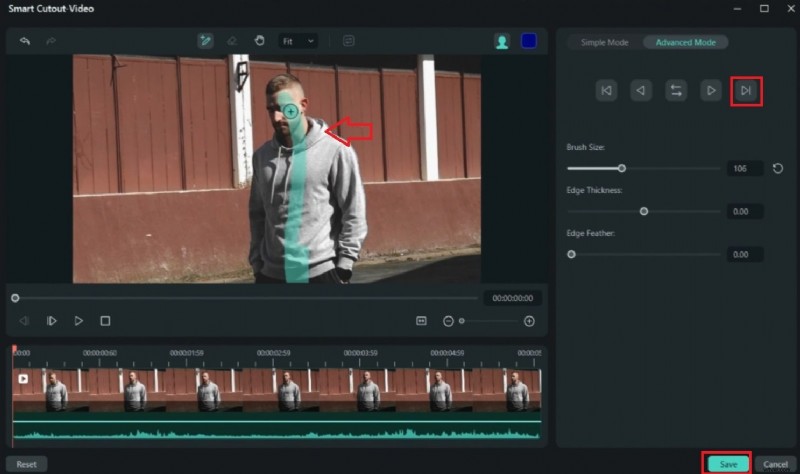Image resolution: width=800 pixels, height=474 pixels.
Task: Save the smart cutout
Action: coord(728,464)
